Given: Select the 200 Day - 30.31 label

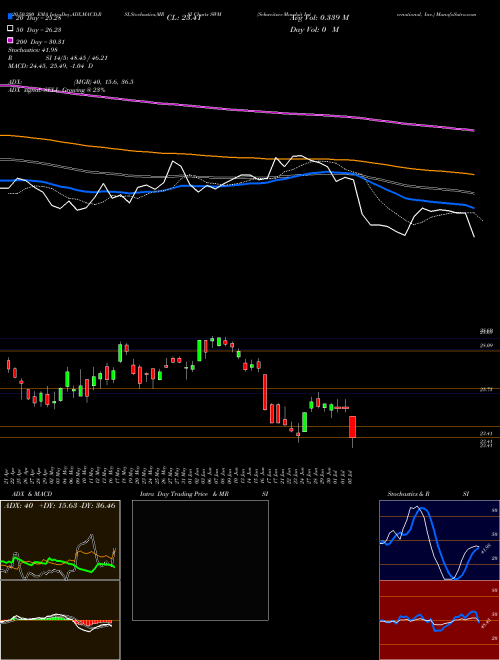Looking at the screenshot, I should point(40,42).
